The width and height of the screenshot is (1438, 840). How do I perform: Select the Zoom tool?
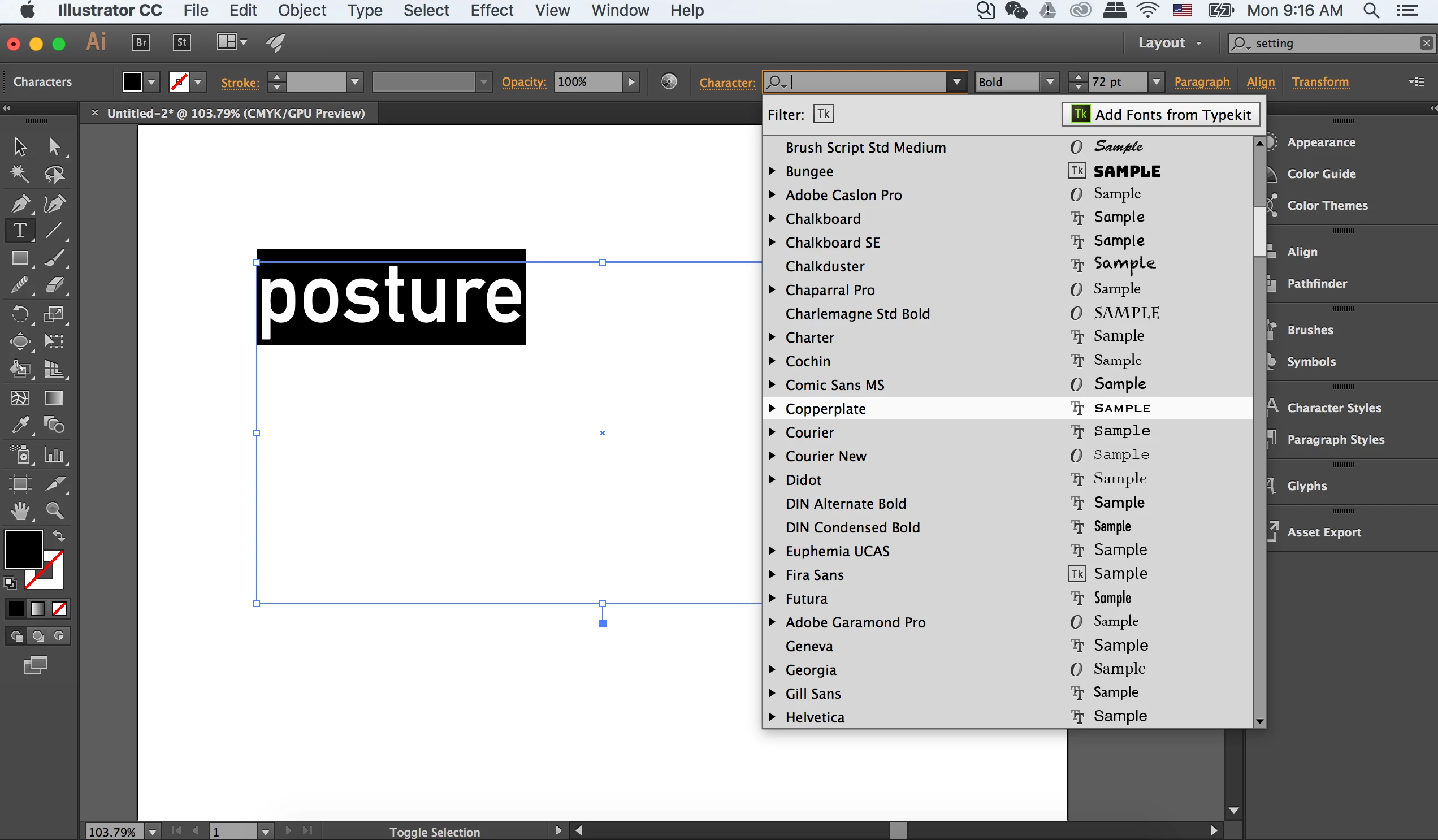click(x=55, y=511)
